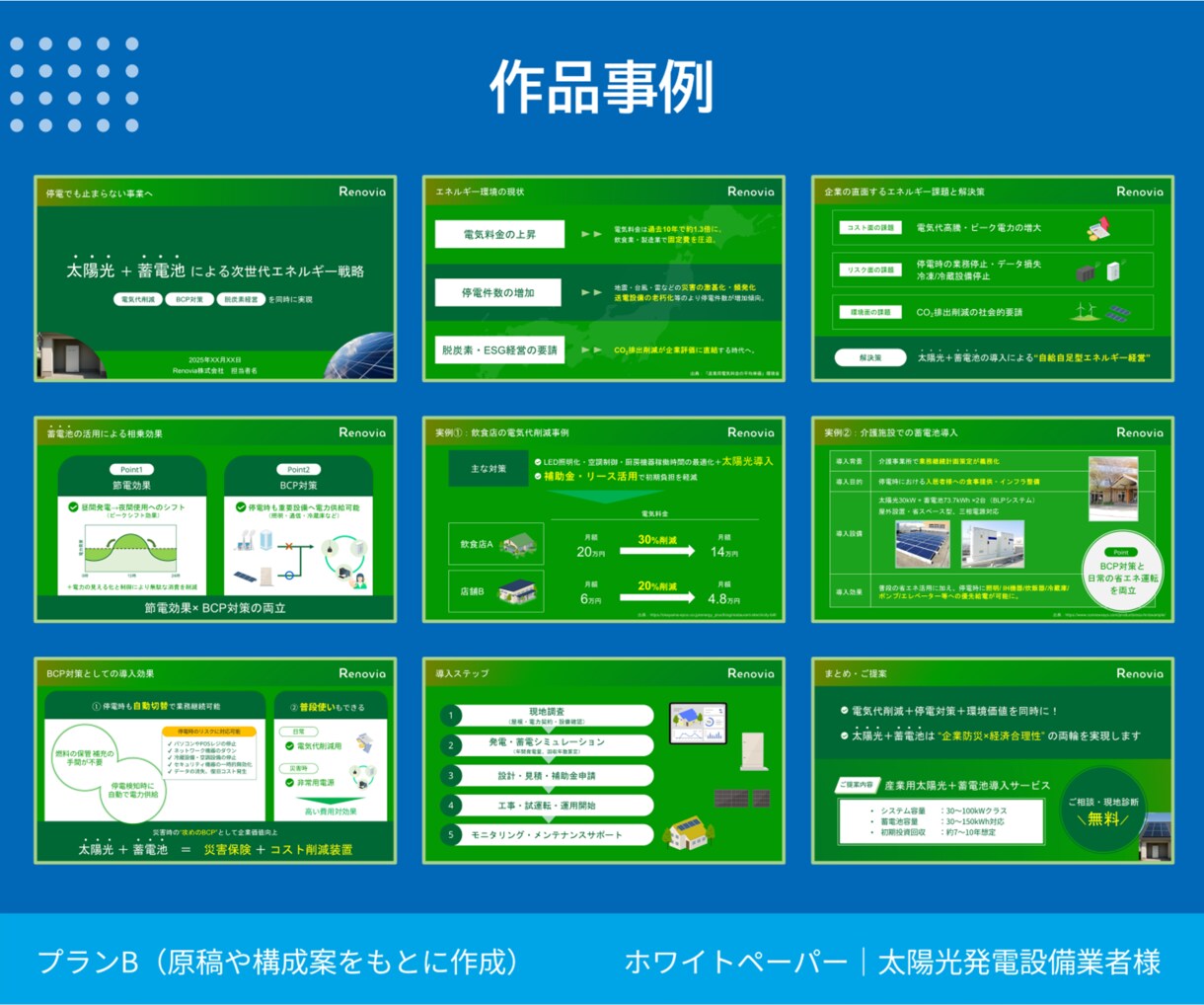Click the "ホワイトペーパー｜太陽光発電設備業者様" footer text
Viewport: 1204px width, 1005px height.
893,962
